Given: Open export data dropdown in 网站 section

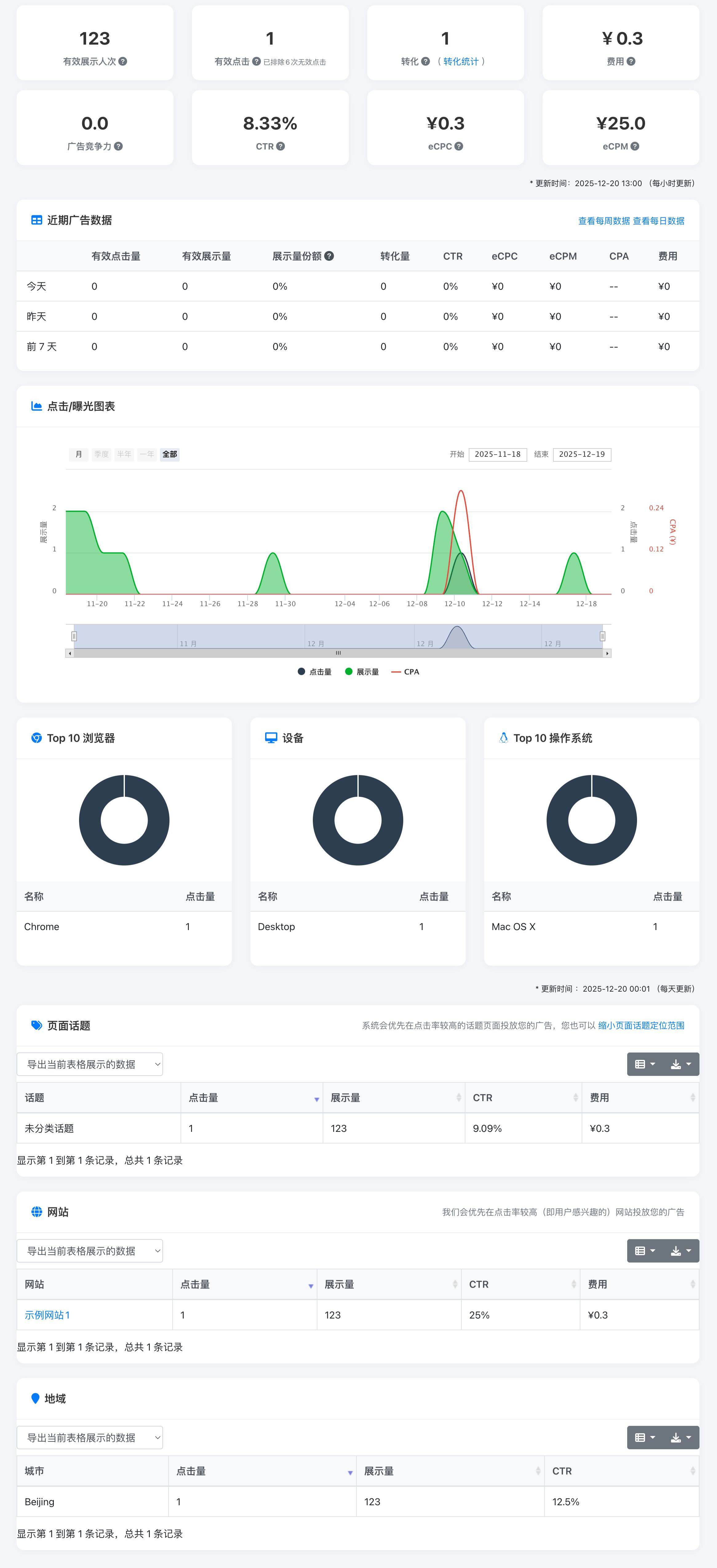Looking at the screenshot, I should pyautogui.click(x=90, y=1251).
